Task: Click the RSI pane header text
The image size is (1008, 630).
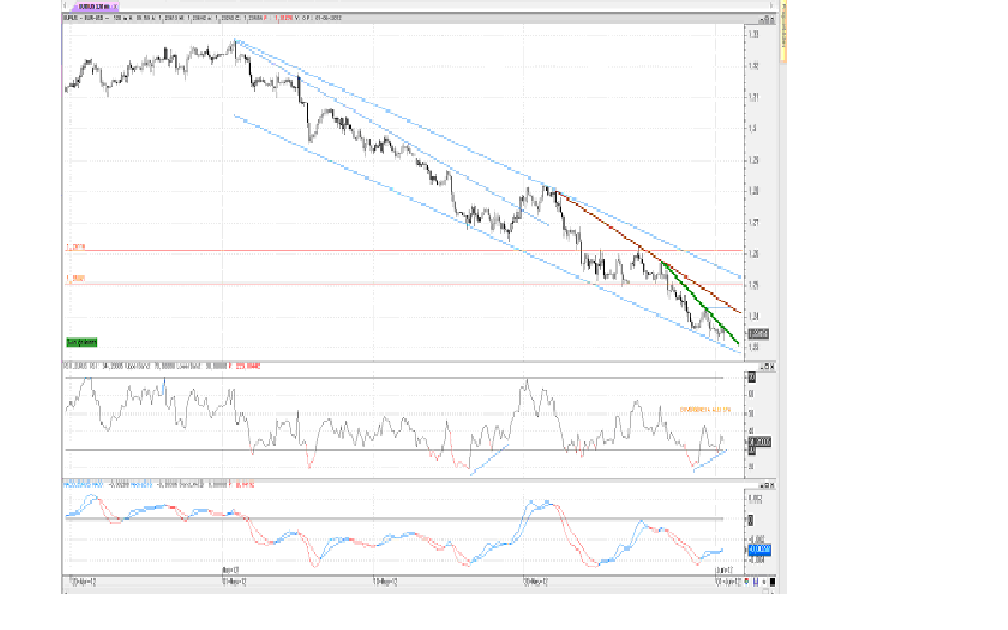Action: [161, 366]
